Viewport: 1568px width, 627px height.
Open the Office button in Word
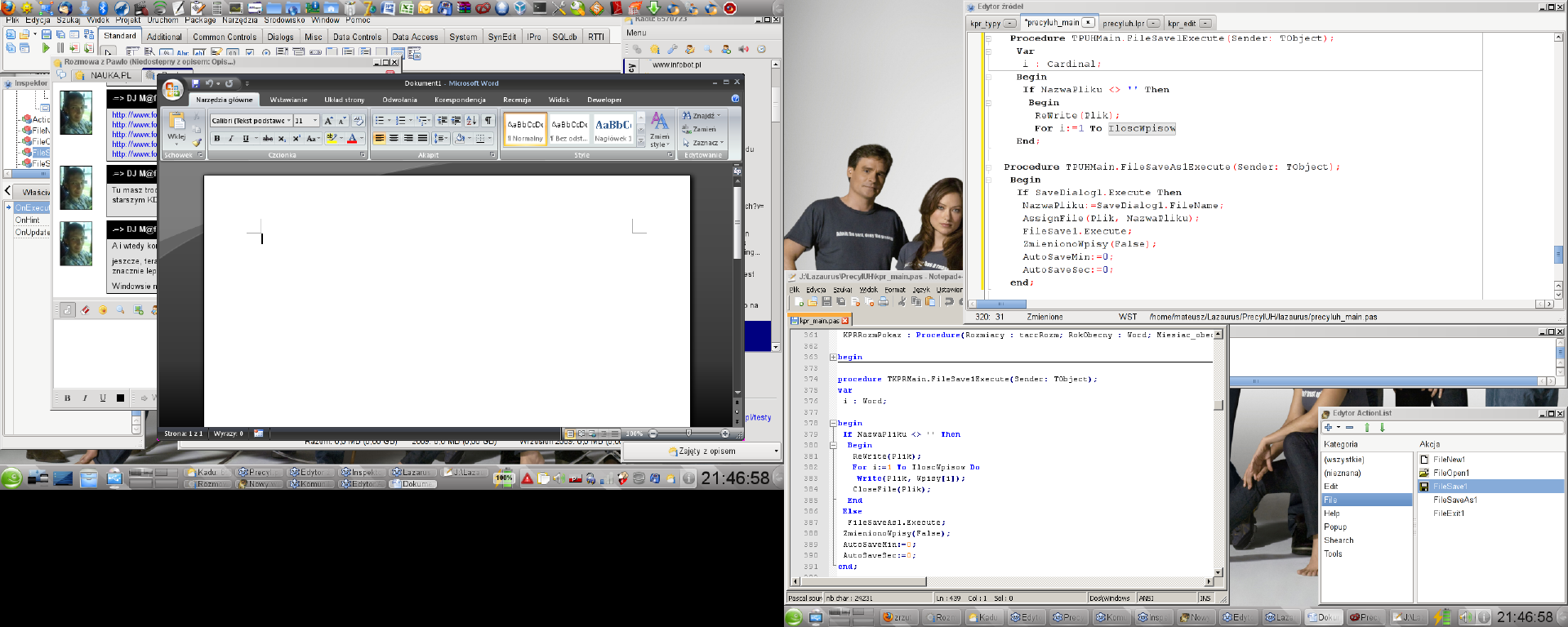tap(171, 88)
